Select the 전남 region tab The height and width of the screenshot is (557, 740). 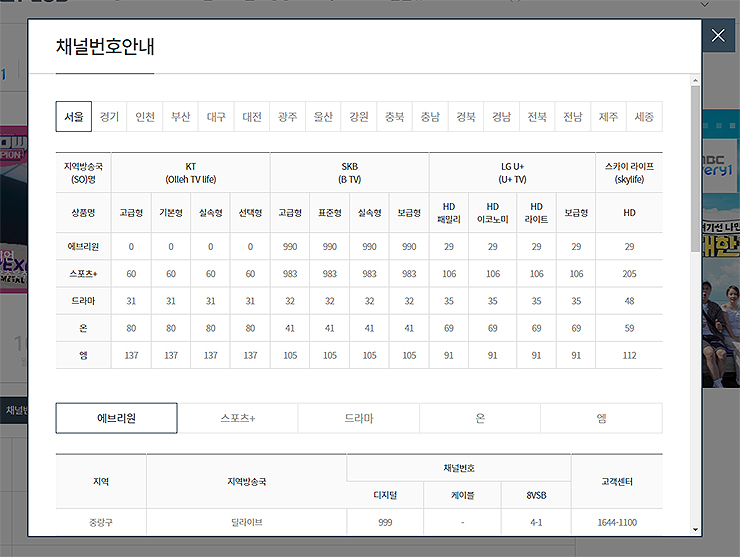click(x=572, y=117)
